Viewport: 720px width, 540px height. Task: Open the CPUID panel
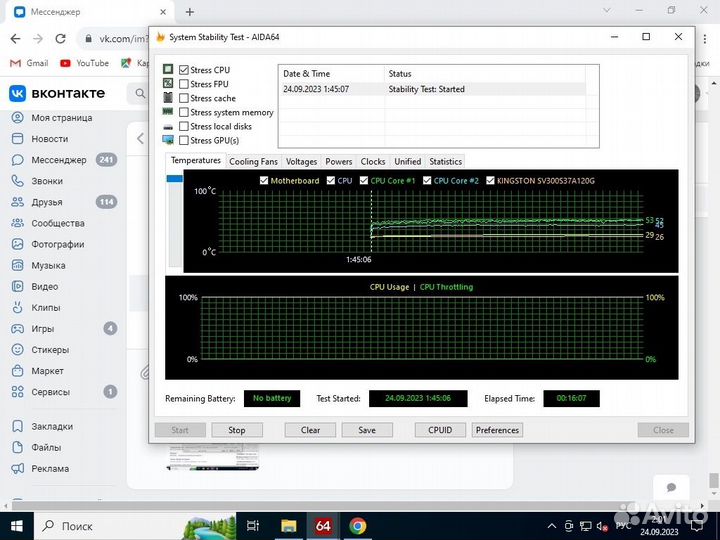pyautogui.click(x=440, y=430)
